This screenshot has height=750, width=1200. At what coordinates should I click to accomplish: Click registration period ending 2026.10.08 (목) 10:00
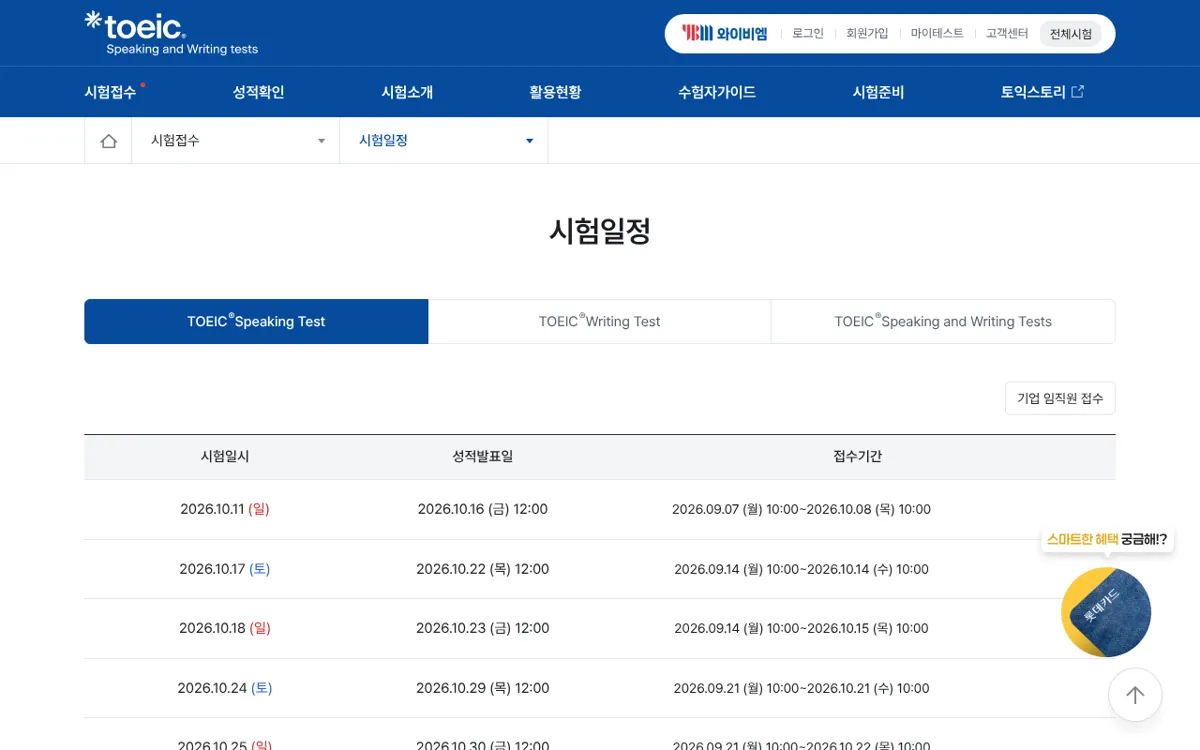802,510
